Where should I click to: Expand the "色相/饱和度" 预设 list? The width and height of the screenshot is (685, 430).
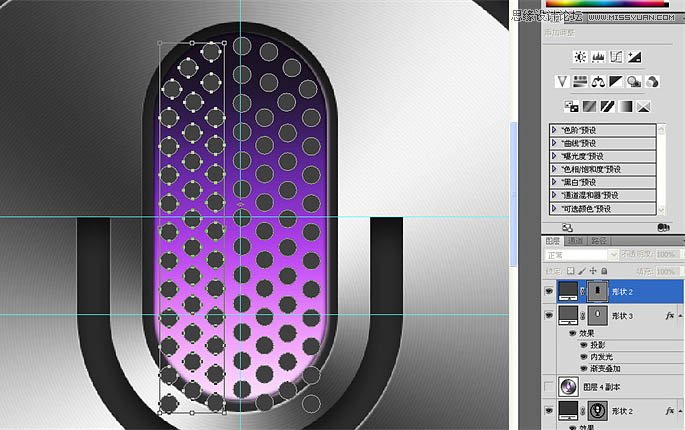(554, 169)
